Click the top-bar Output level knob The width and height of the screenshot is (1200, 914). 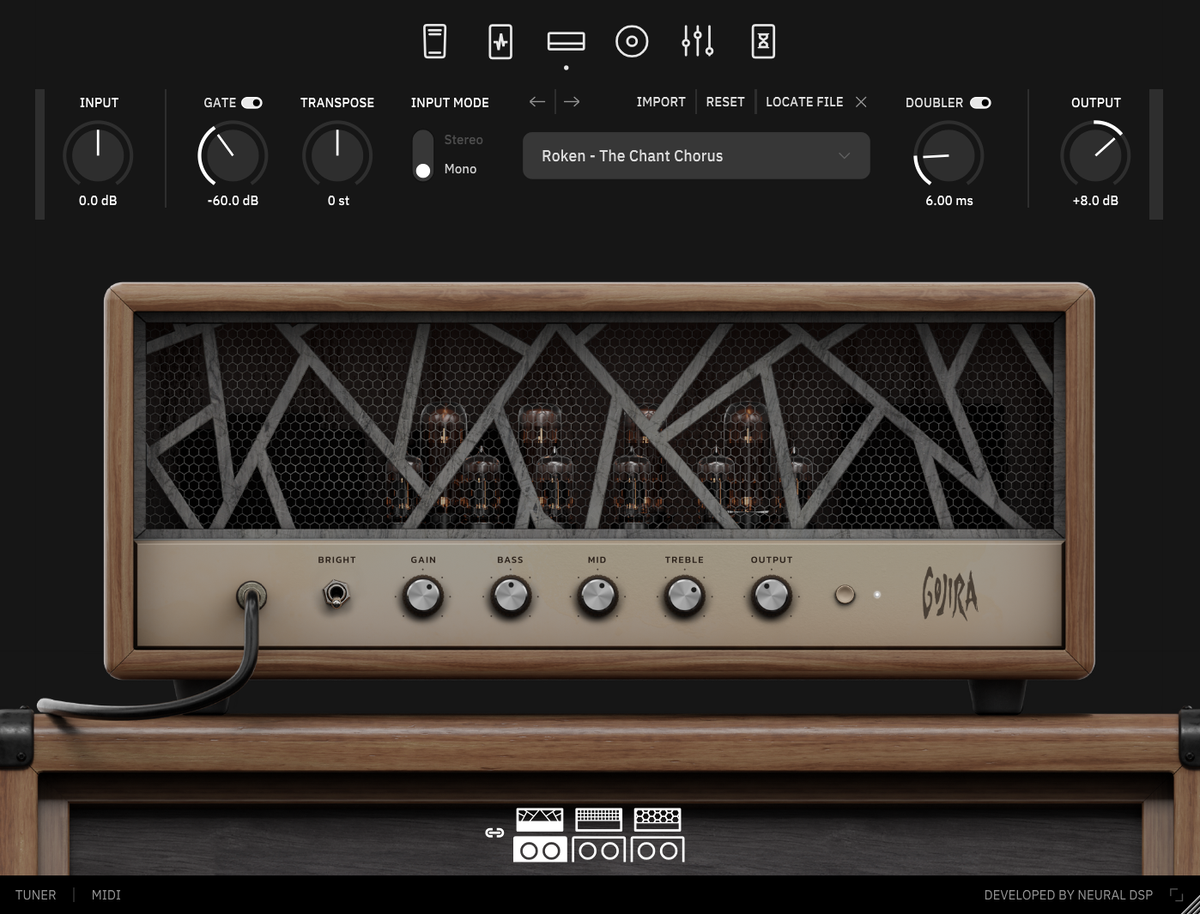1096,156
